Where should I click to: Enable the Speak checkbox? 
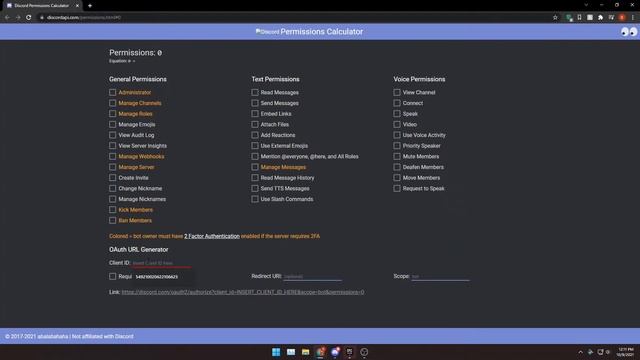point(397,114)
